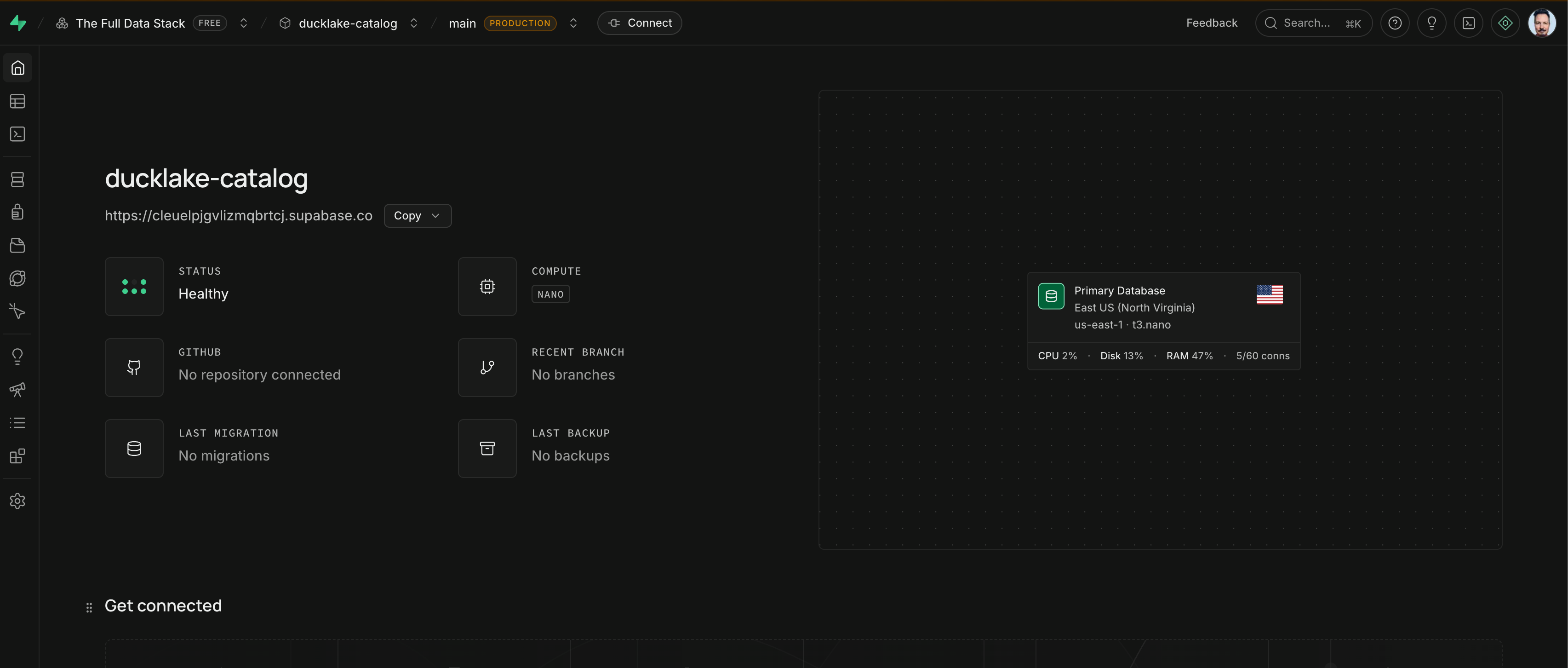Click the Recent Branch icon tile
Screen dimensions: 1568x668
487,367
